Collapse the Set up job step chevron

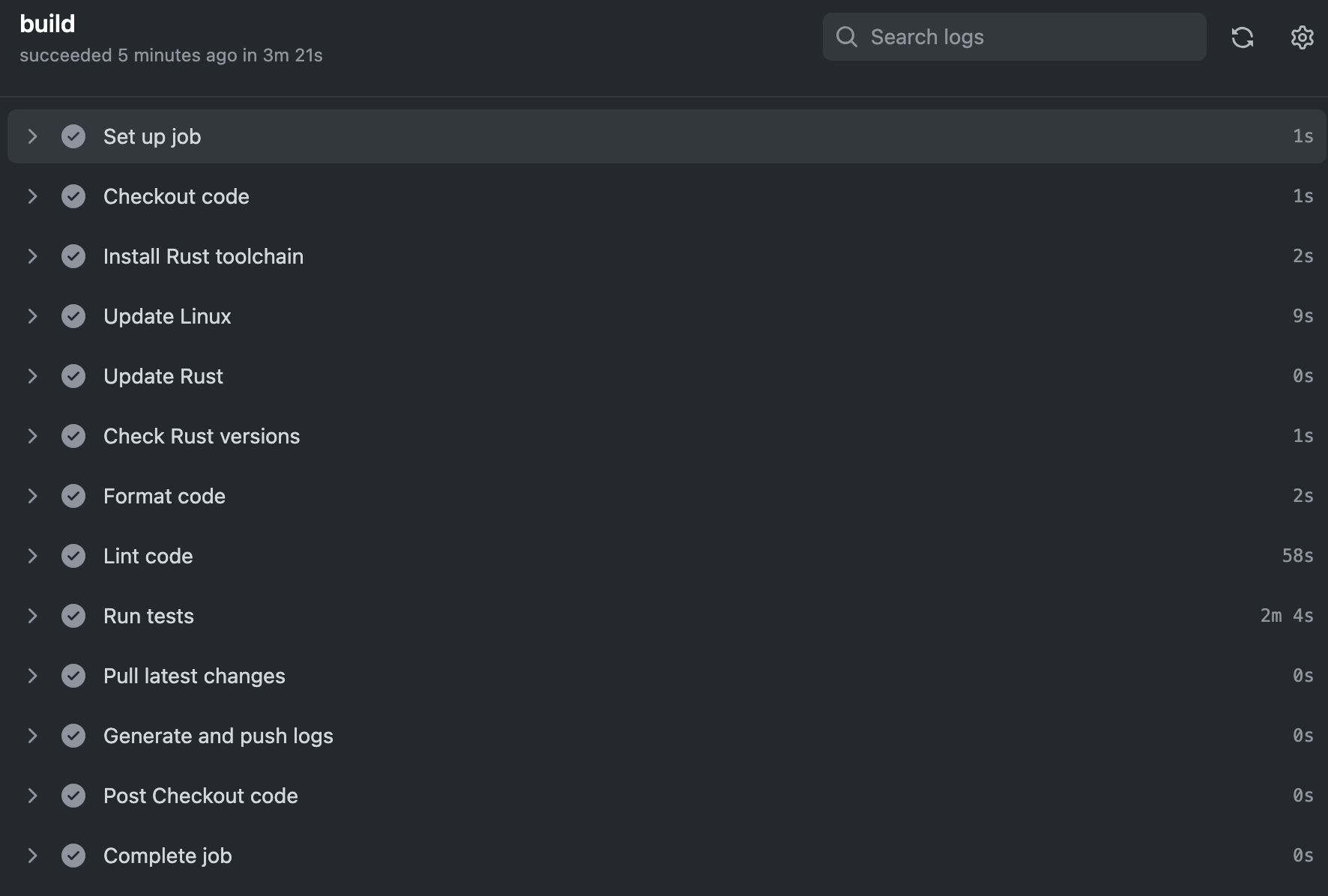click(x=32, y=136)
